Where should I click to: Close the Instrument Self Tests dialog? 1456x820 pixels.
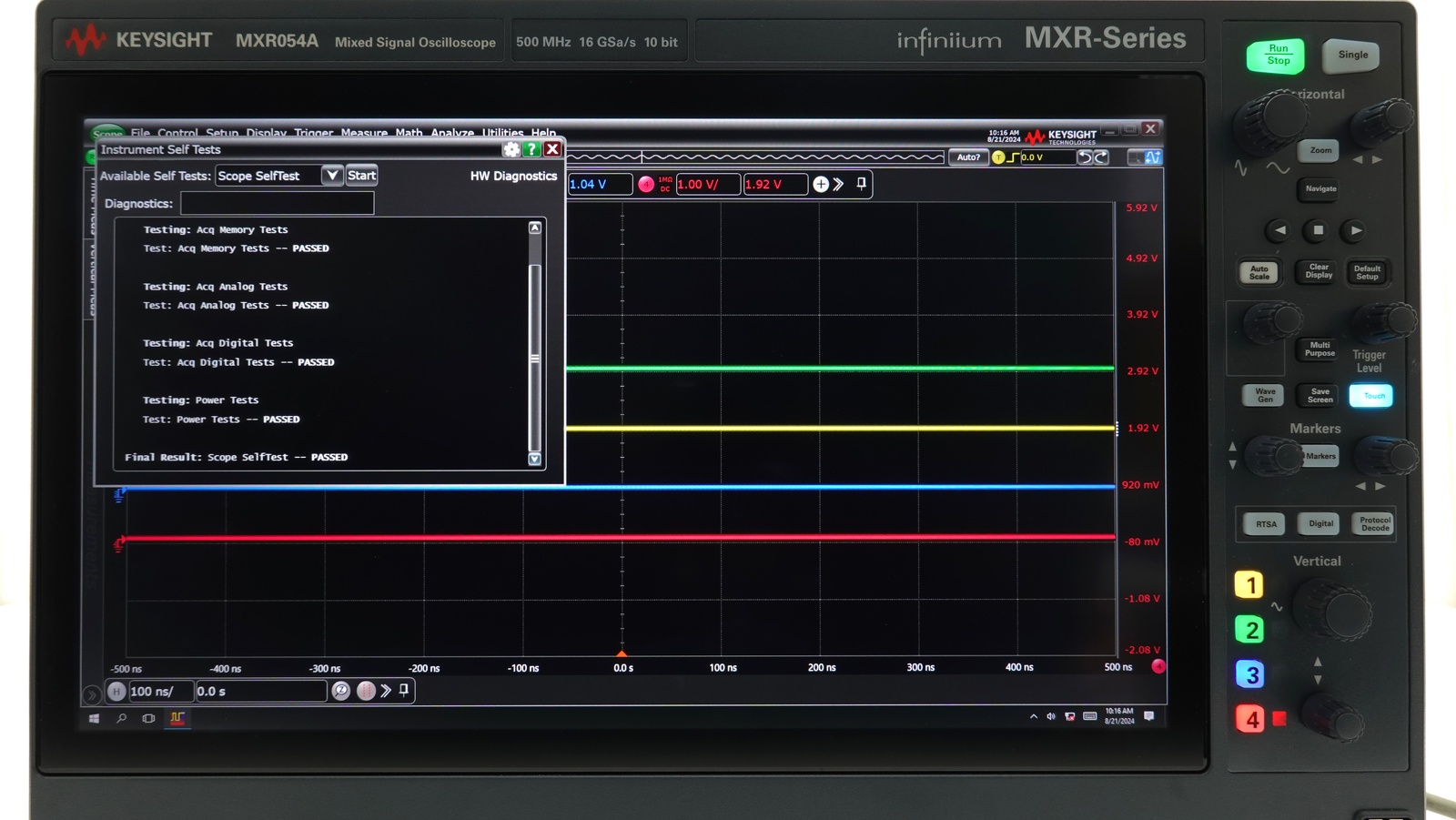click(x=552, y=149)
